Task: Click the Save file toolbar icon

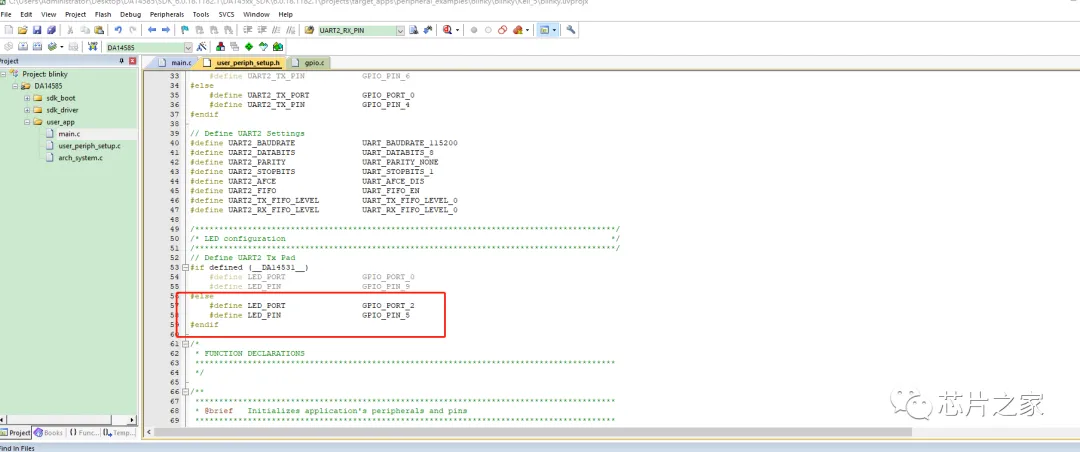Action: 36,30
